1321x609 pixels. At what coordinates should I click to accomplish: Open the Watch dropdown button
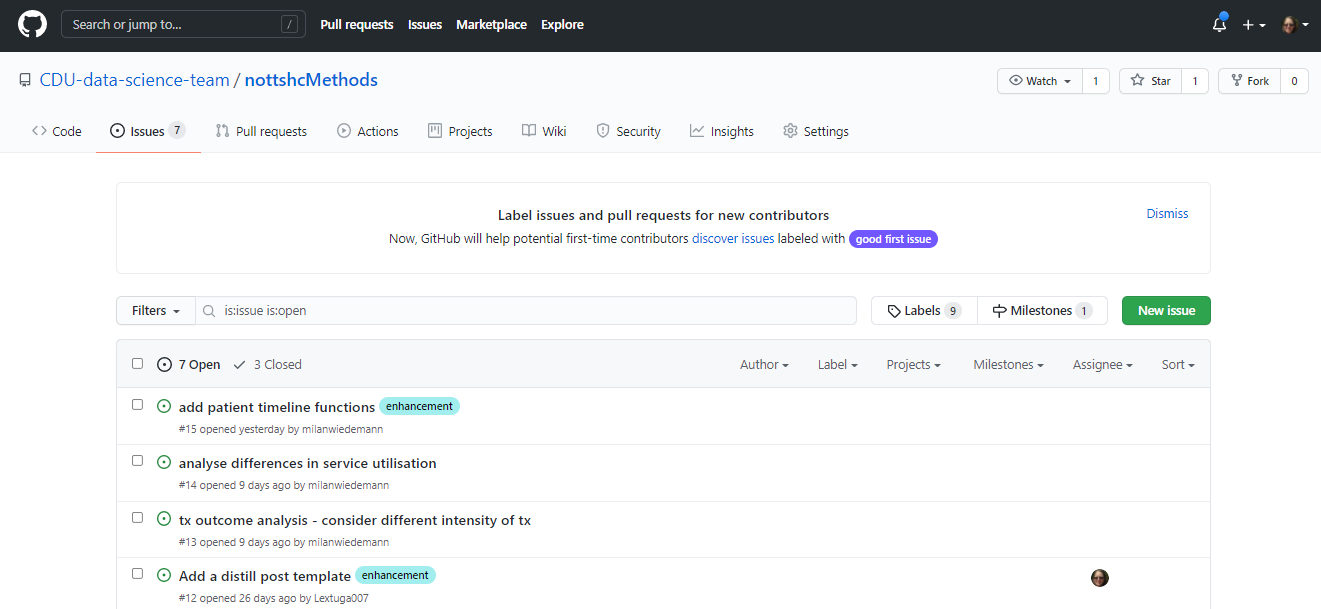(1040, 81)
